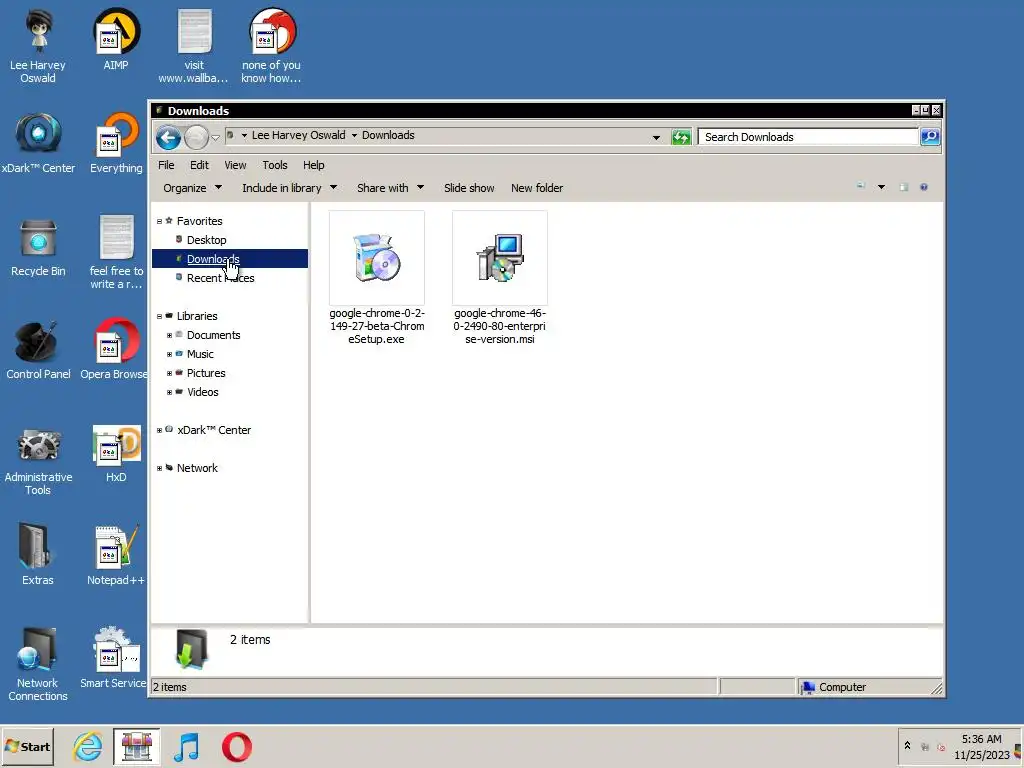
Task: Select xDark Center desktop icon
Action: [x=38, y=143]
